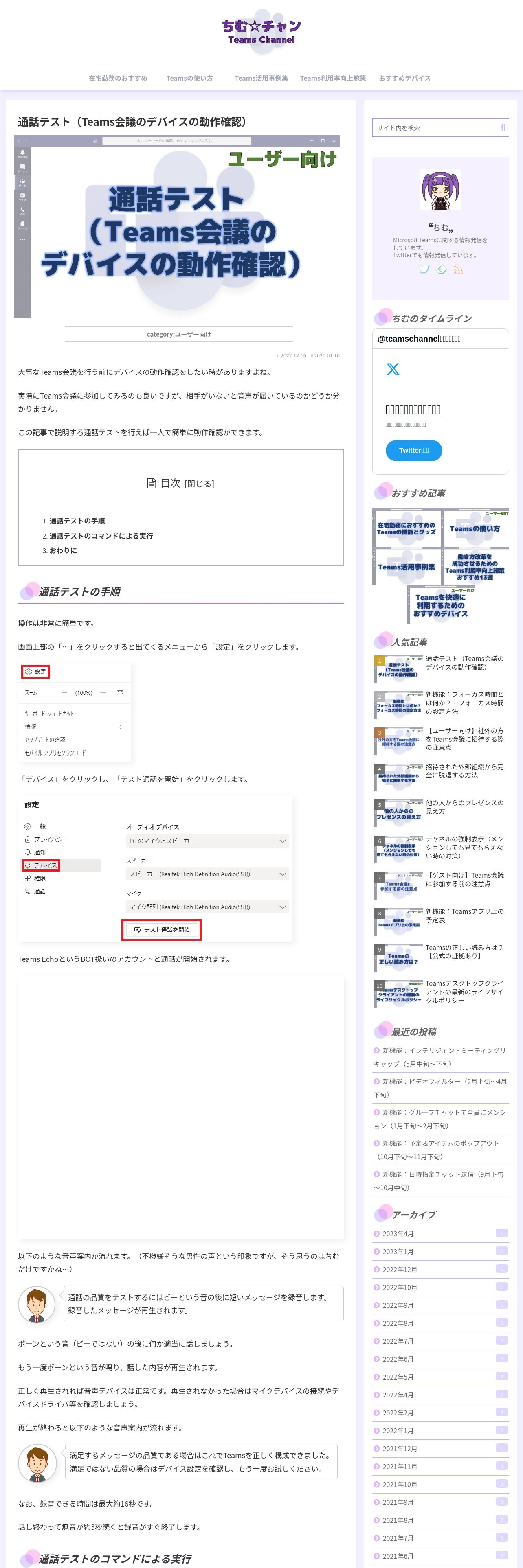Jump to 通話テストの手順 from the contents list
Screen dimensions: 523x1568
point(77,521)
